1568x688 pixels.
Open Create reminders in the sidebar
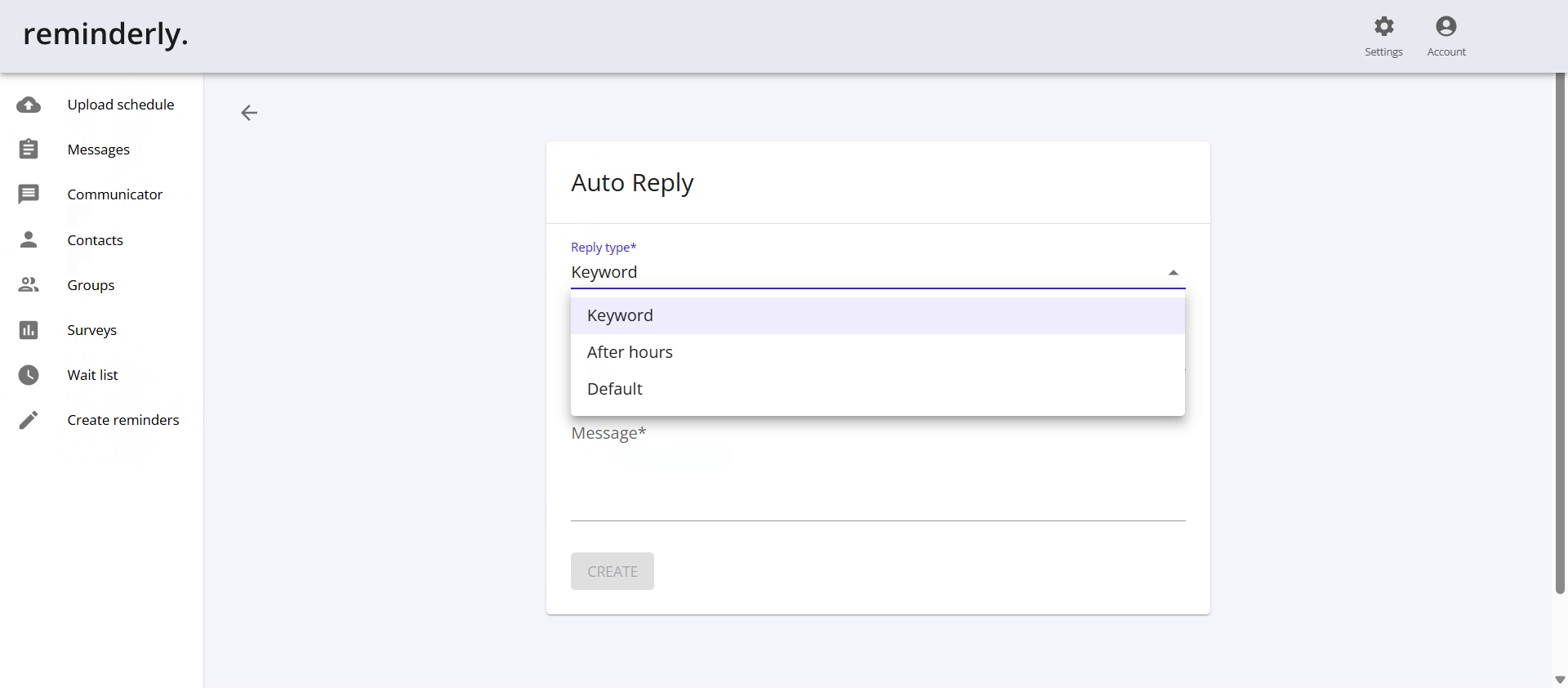point(123,420)
